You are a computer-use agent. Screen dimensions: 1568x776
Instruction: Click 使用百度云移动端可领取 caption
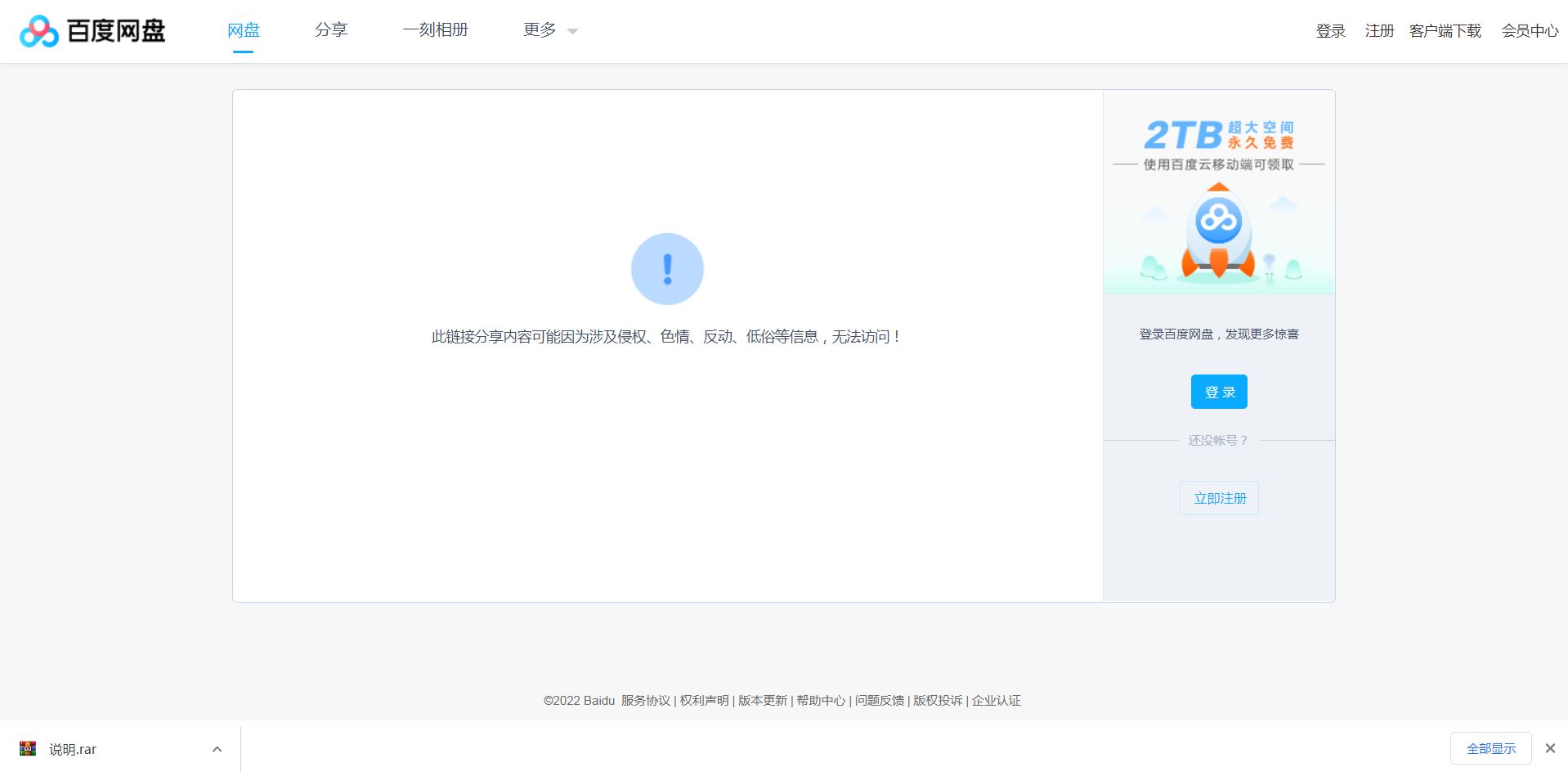(1218, 164)
